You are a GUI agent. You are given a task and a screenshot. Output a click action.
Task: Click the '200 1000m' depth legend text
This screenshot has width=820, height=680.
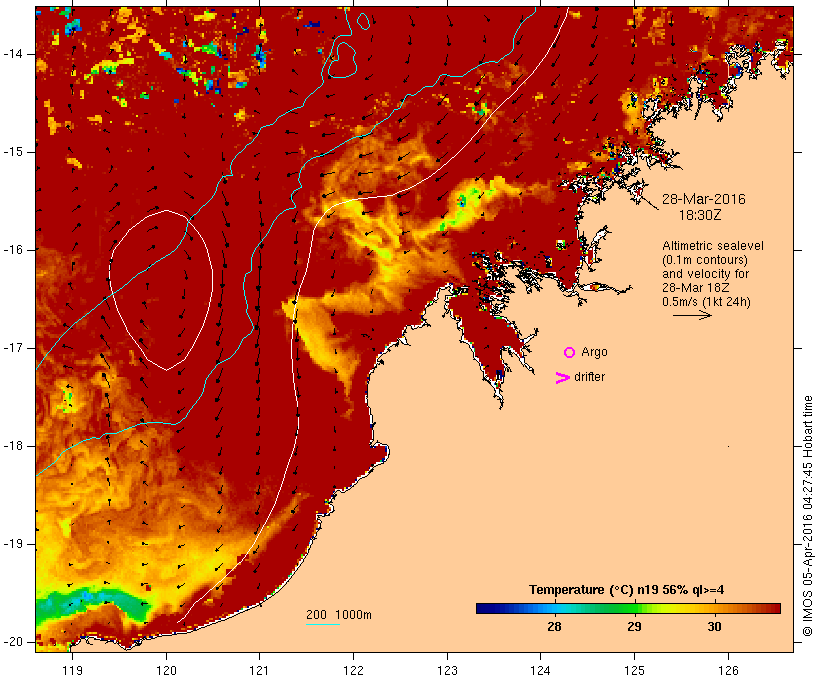339,615
